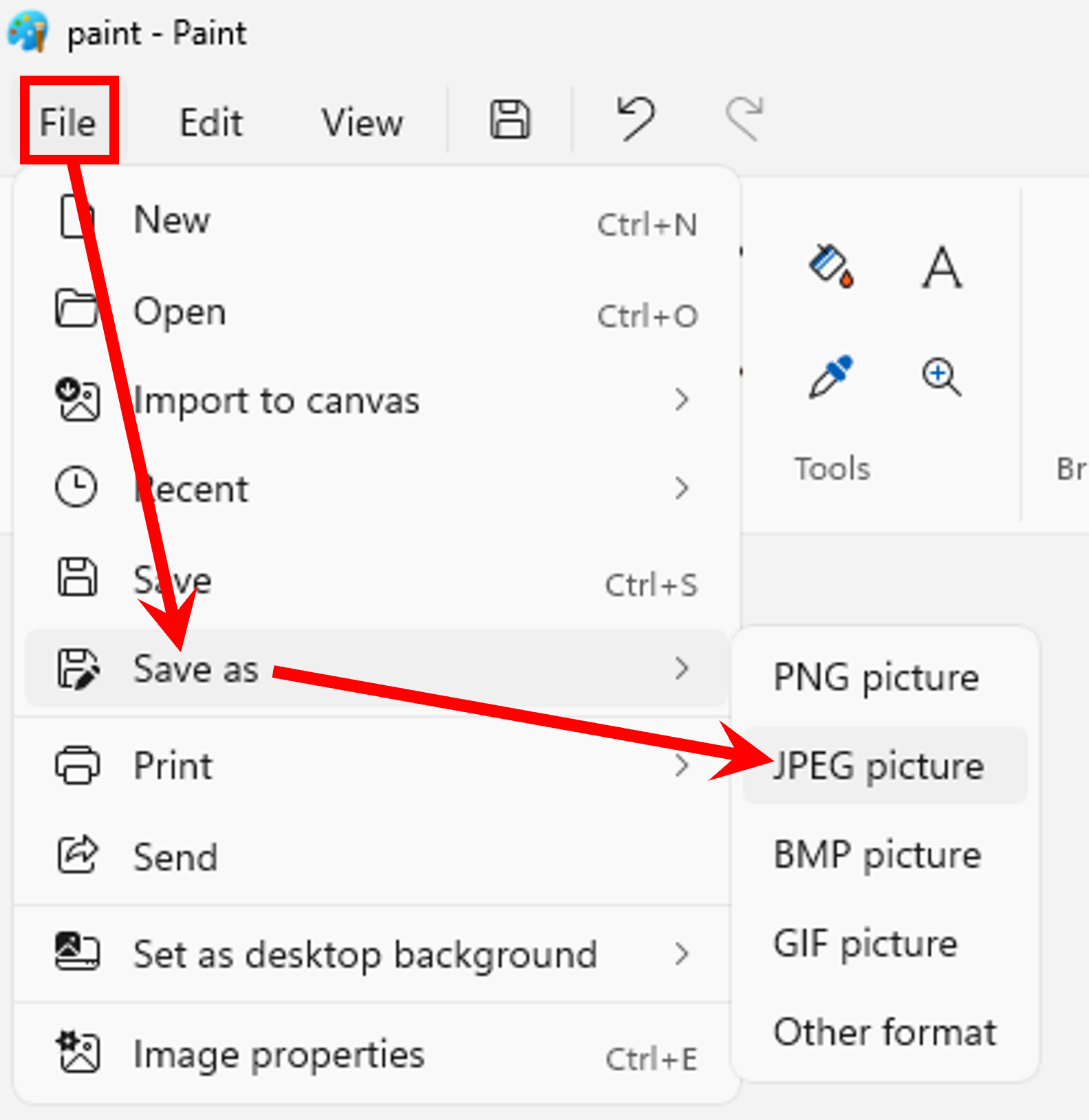Click the redo arrow icon

[744, 118]
